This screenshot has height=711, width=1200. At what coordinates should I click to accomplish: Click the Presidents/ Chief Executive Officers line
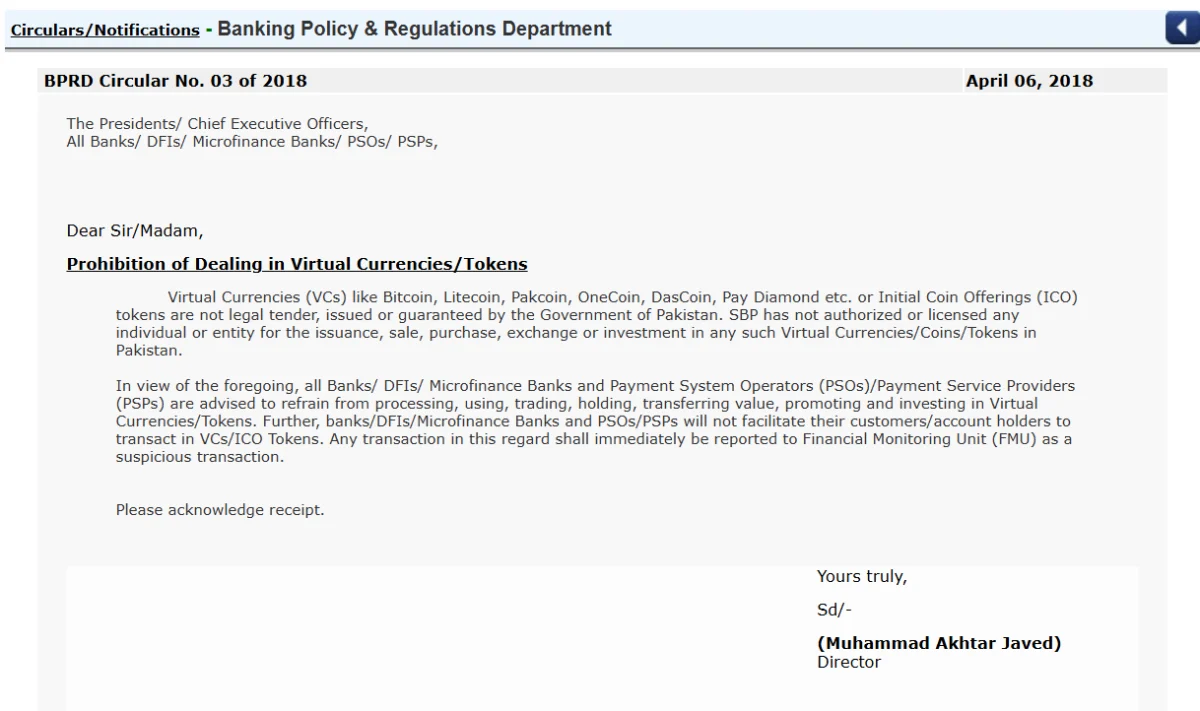click(x=217, y=124)
